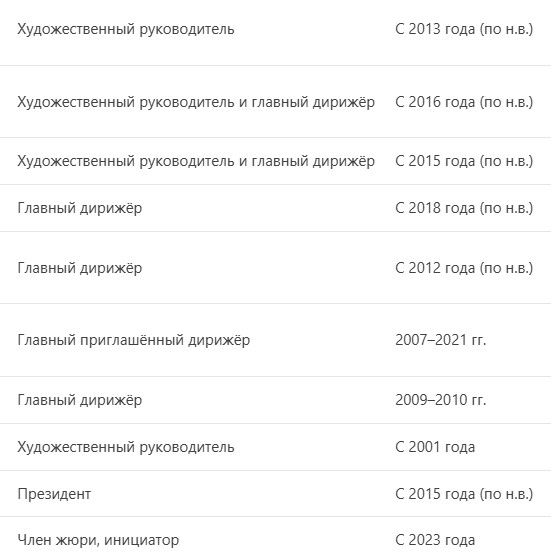
Task: Click the 'С 2012 года (по н.в.)' date
Action: coord(464,269)
